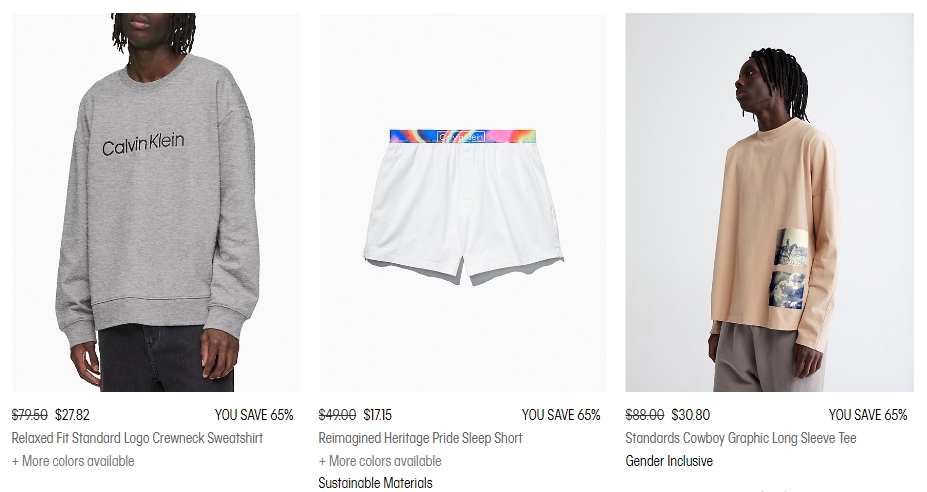Click the $27.82 sale price

72,415
